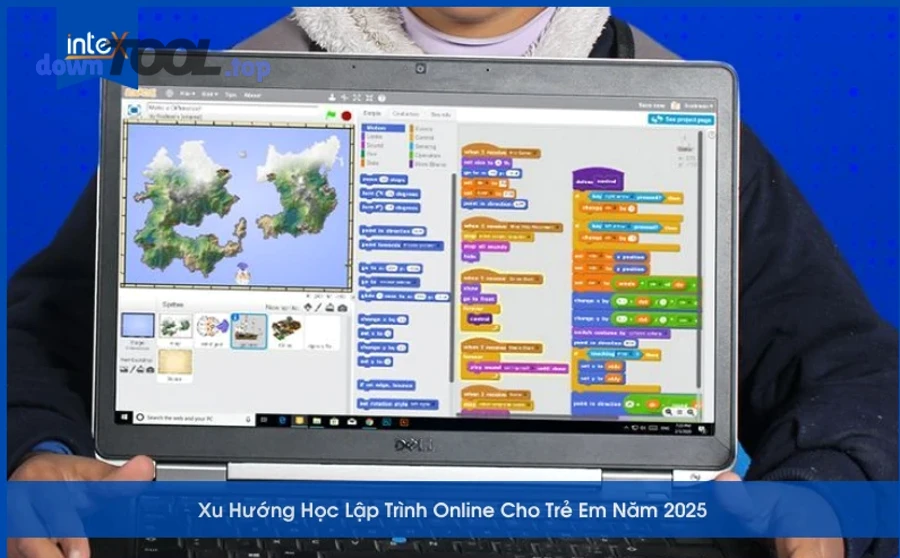Select the Delete scissors tool
The height and width of the screenshot is (558, 900).
click(344, 98)
